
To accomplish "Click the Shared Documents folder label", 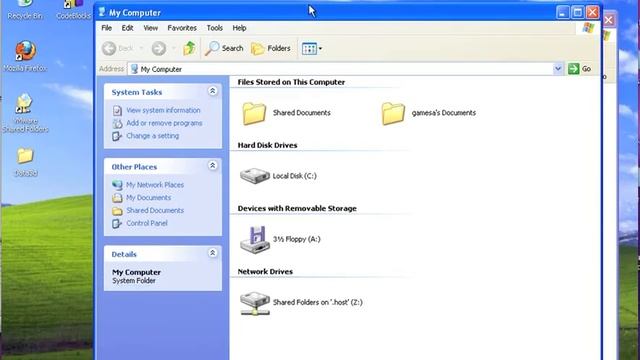I will (x=302, y=113).
